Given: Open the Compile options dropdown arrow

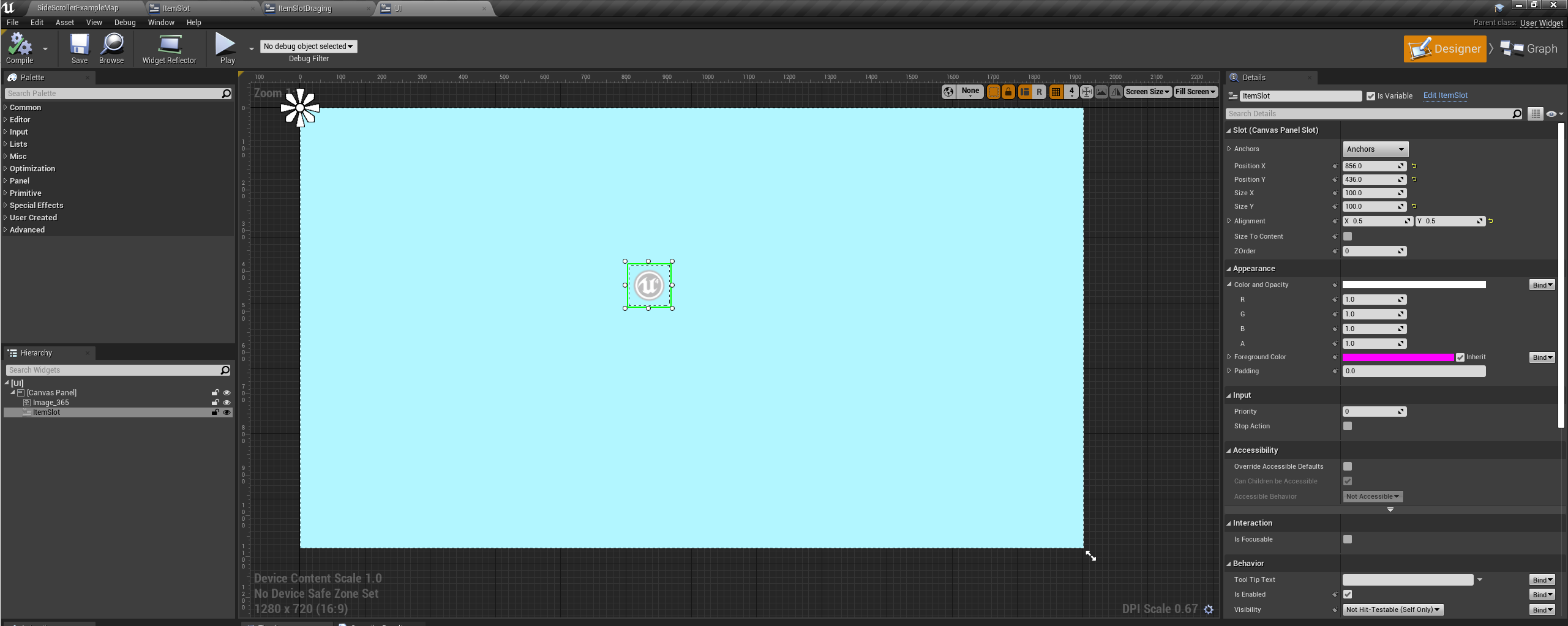Looking at the screenshot, I should point(45,48).
